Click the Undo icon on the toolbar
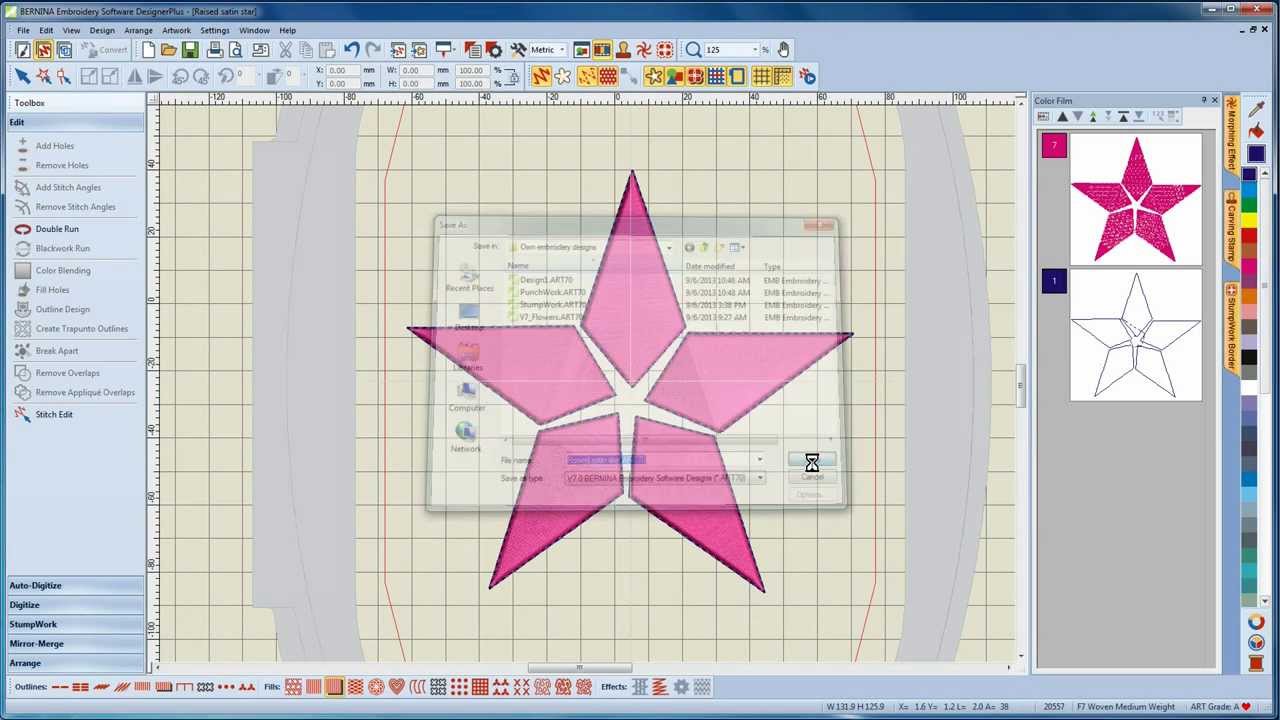Image resolution: width=1280 pixels, height=720 pixels. 350,49
